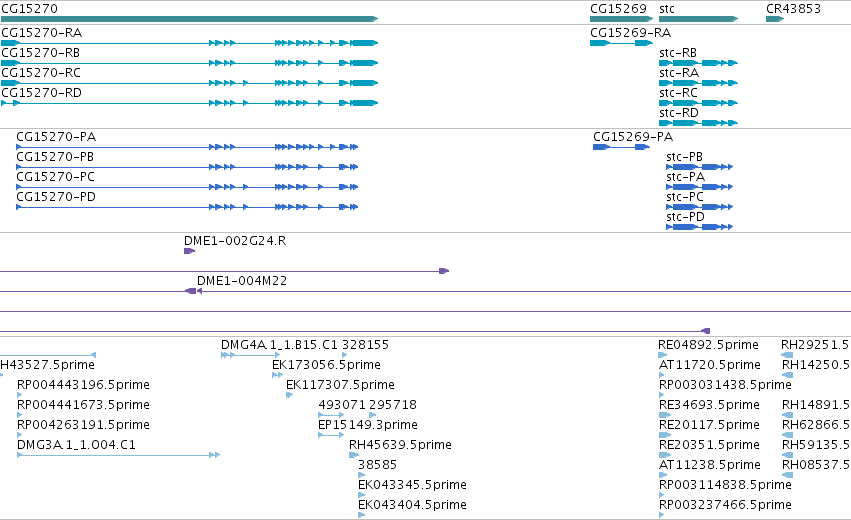The width and height of the screenshot is (851, 520).
Task: Click RP004443196.5prime label
Action: point(84,385)
